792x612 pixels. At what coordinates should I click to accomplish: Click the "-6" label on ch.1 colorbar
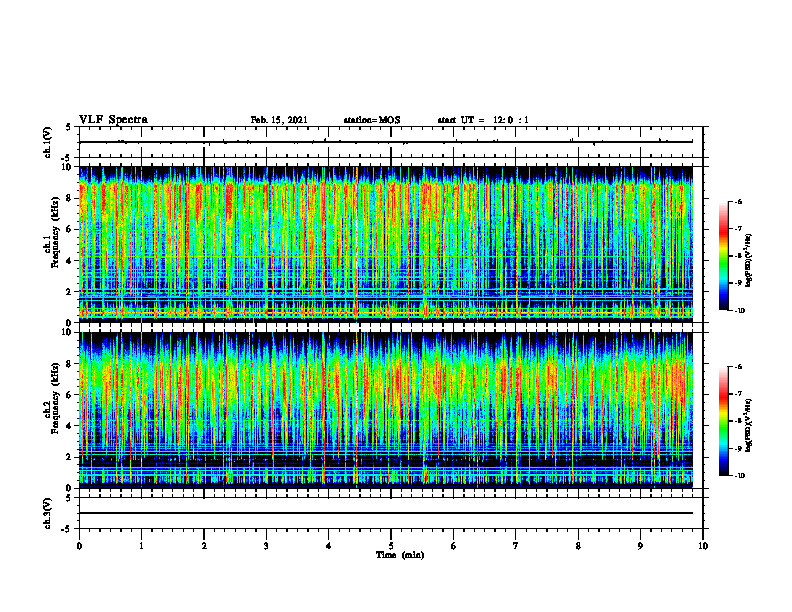coord(738,202)
